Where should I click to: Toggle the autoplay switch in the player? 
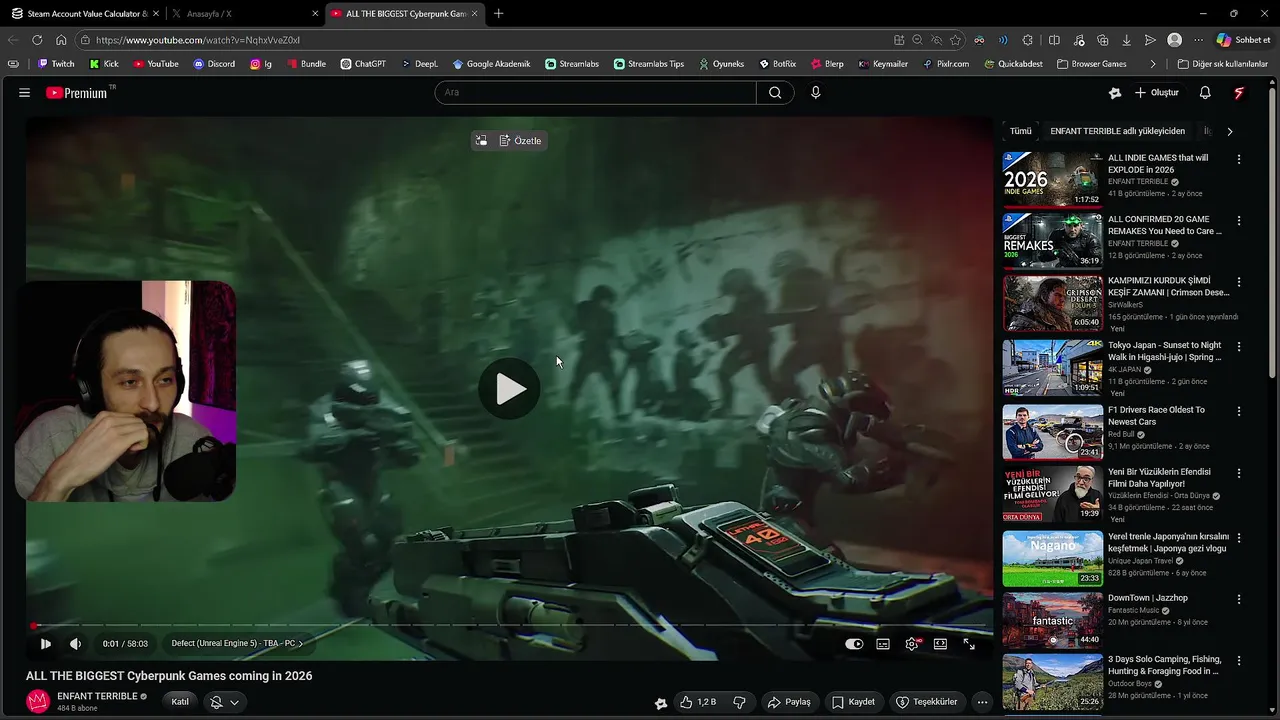(854, 644)
